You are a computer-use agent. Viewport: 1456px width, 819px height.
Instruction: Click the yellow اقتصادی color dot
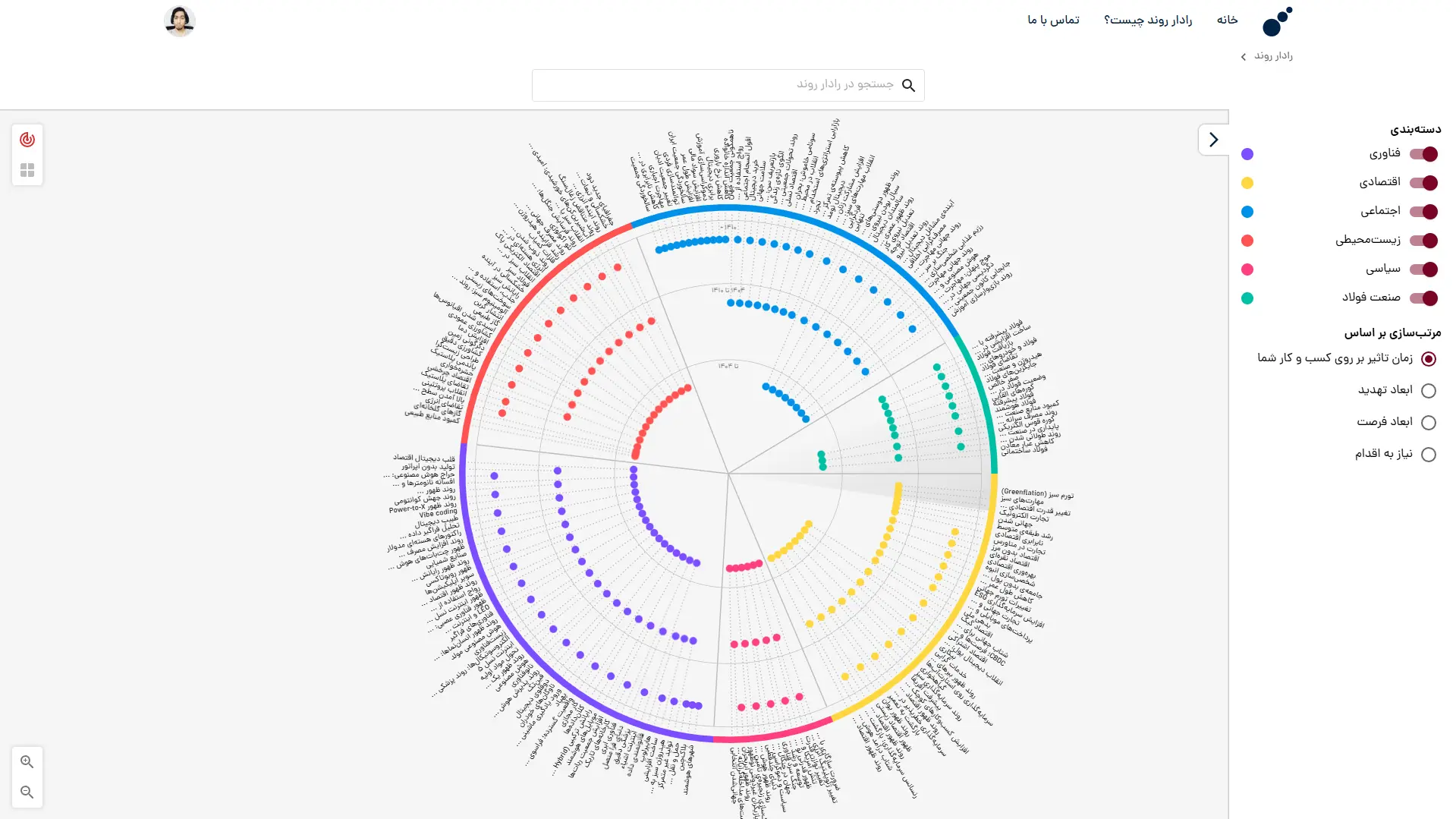[1247, 182]
